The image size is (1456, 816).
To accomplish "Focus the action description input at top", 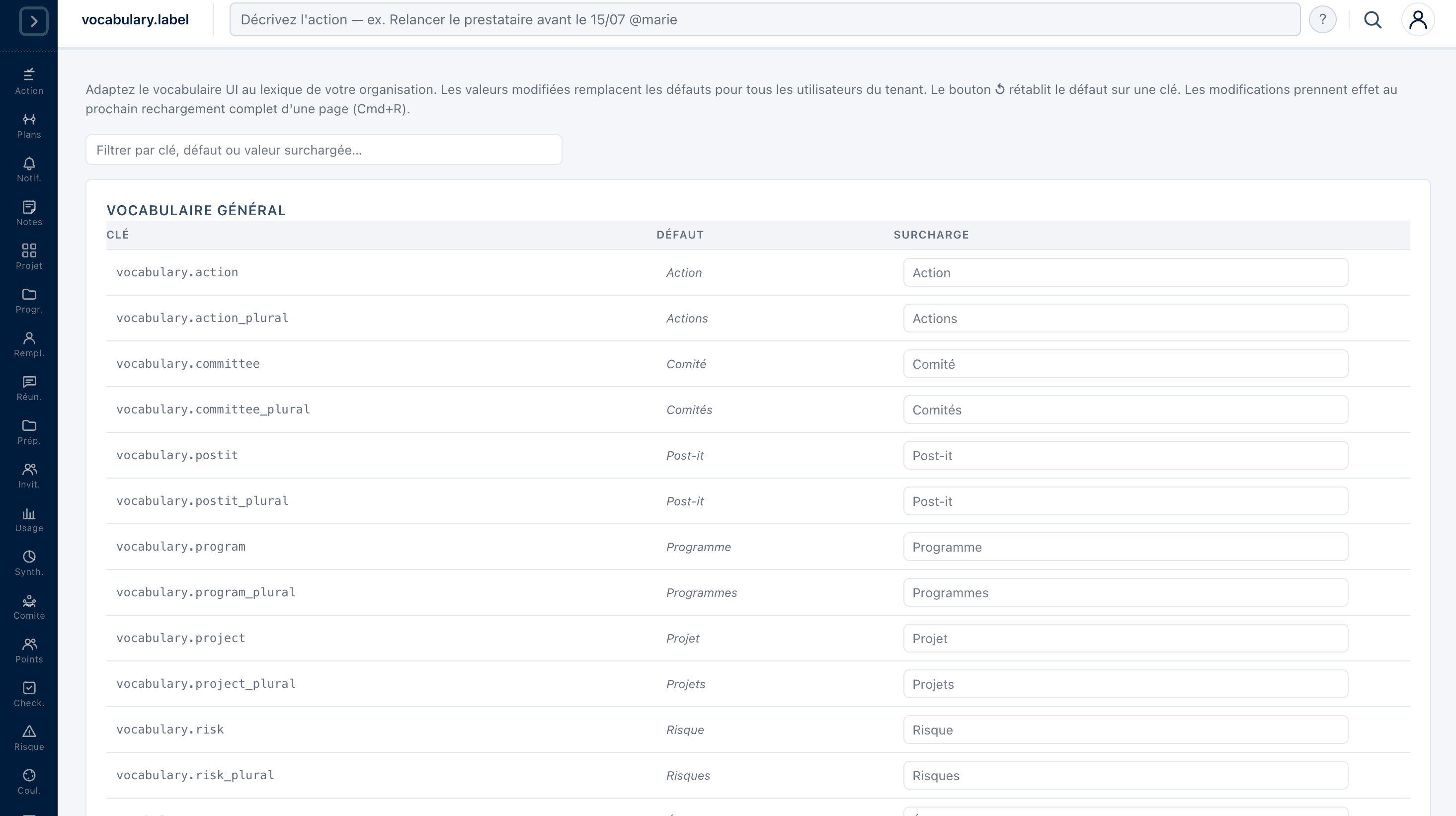I will point(765,20).
